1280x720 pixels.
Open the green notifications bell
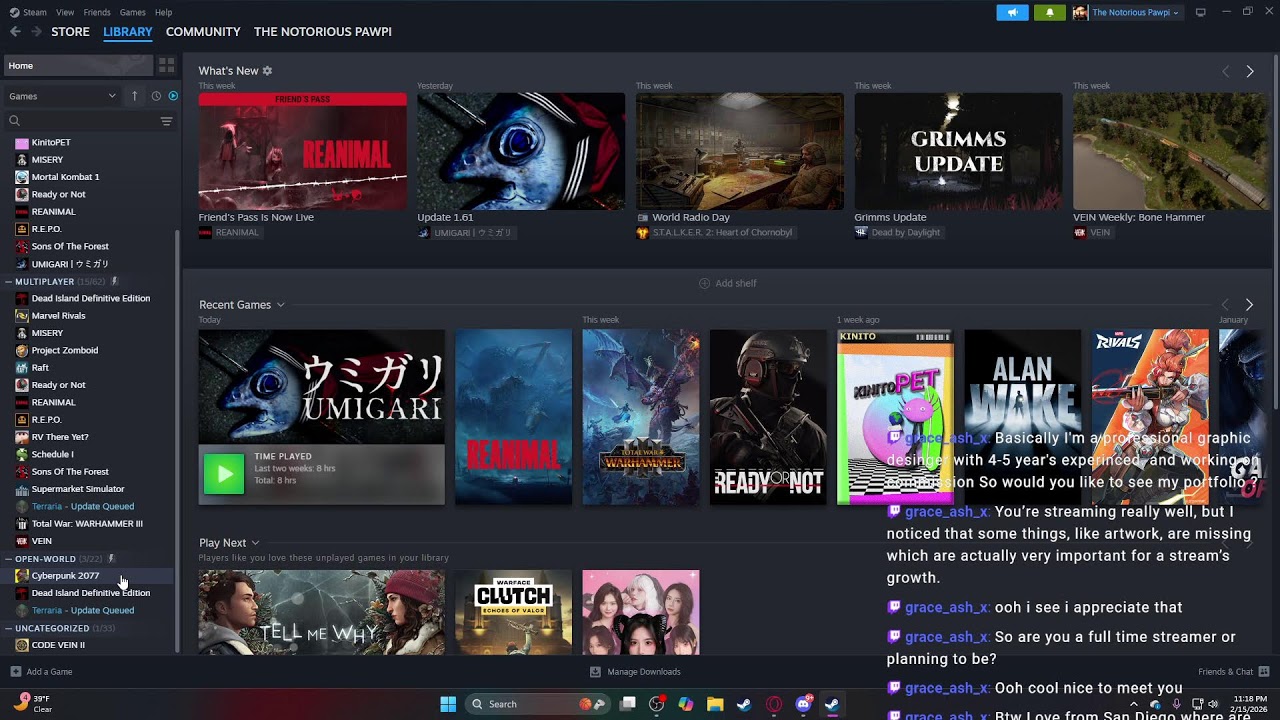coord(1049,13)
